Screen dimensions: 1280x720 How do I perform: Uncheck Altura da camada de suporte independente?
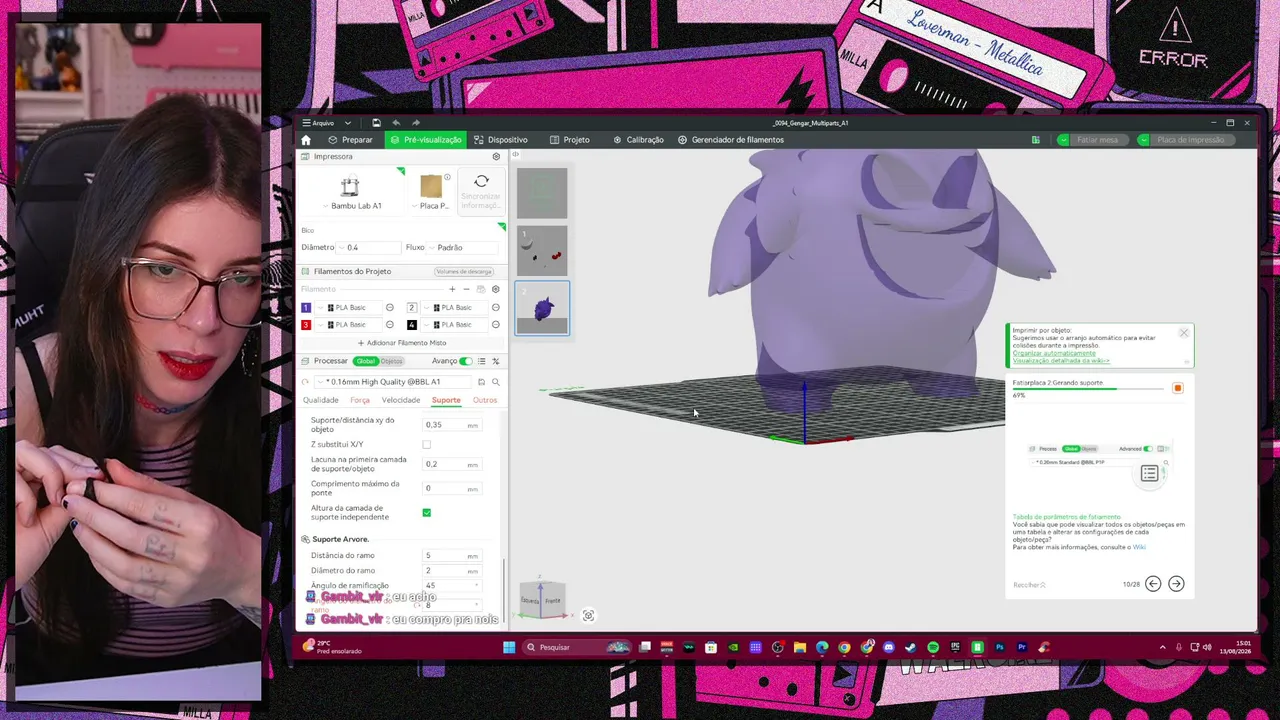pos(427,513)
